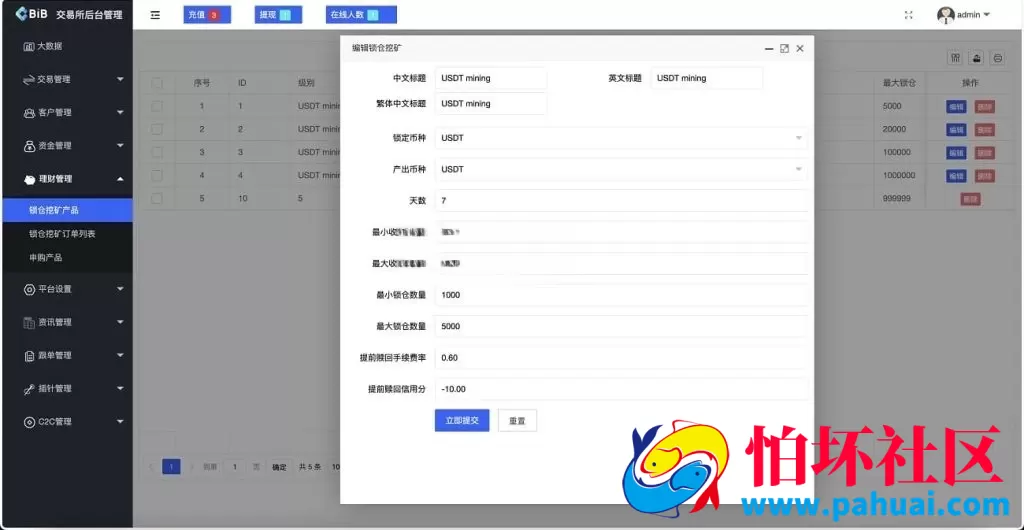
Task: Click the 资讯管理 news icon
Action: tap(29, 322)
